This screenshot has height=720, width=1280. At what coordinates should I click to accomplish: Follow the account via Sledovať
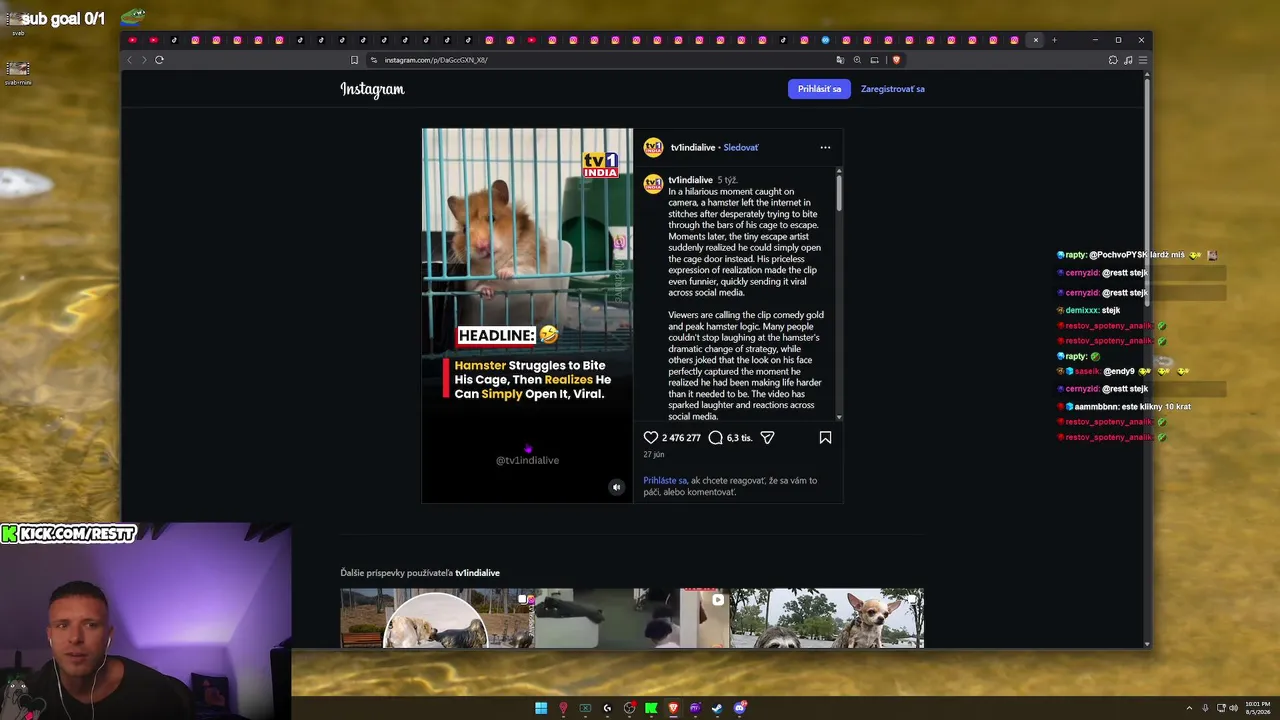(x=741, y=148)
